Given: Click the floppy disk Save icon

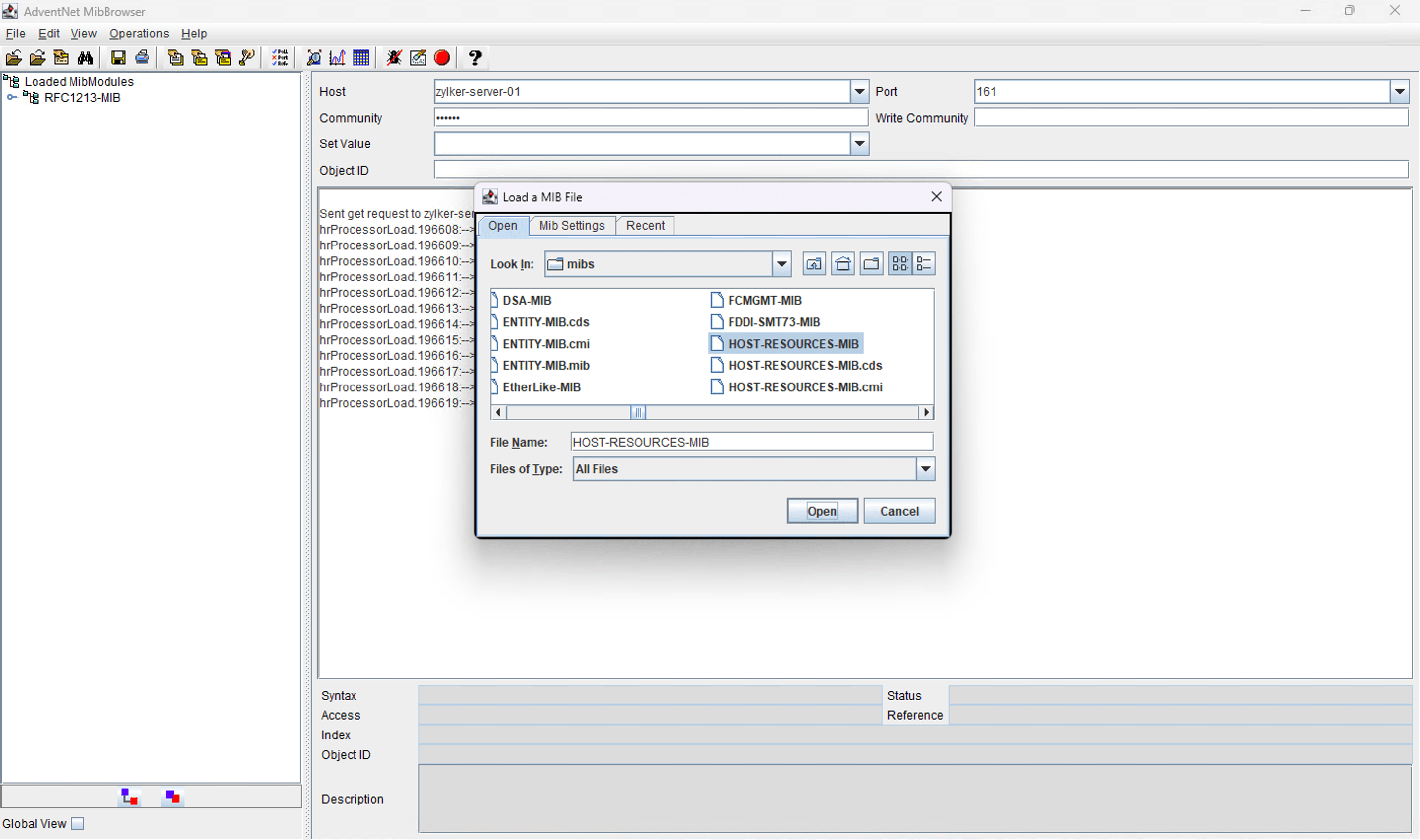Looking at the screenshot, I should click(x=118, y=58).
